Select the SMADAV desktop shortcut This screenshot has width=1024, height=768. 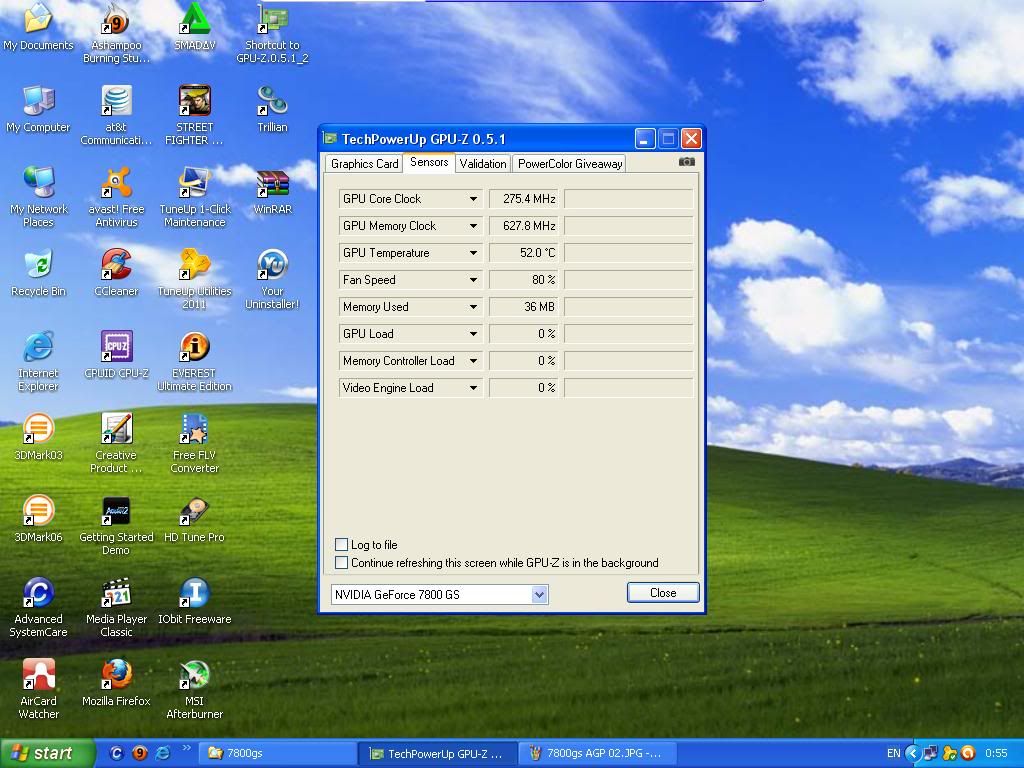pyautogui.click(x=195, y=27)
